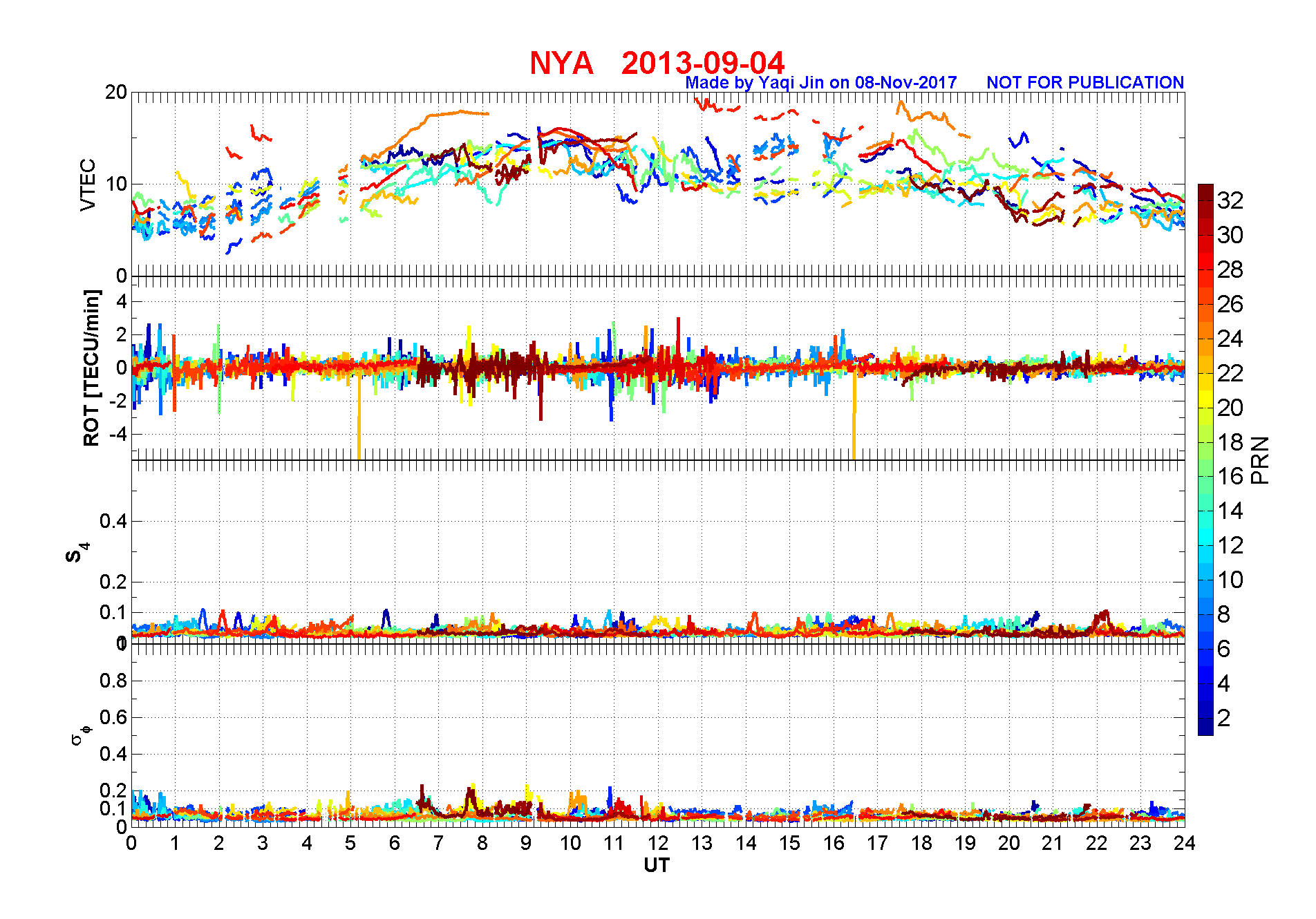Click the colorbar tick label 8
Image resolution: width=1316 pixels, height=919 pixels.
(x=1223, y=614)
